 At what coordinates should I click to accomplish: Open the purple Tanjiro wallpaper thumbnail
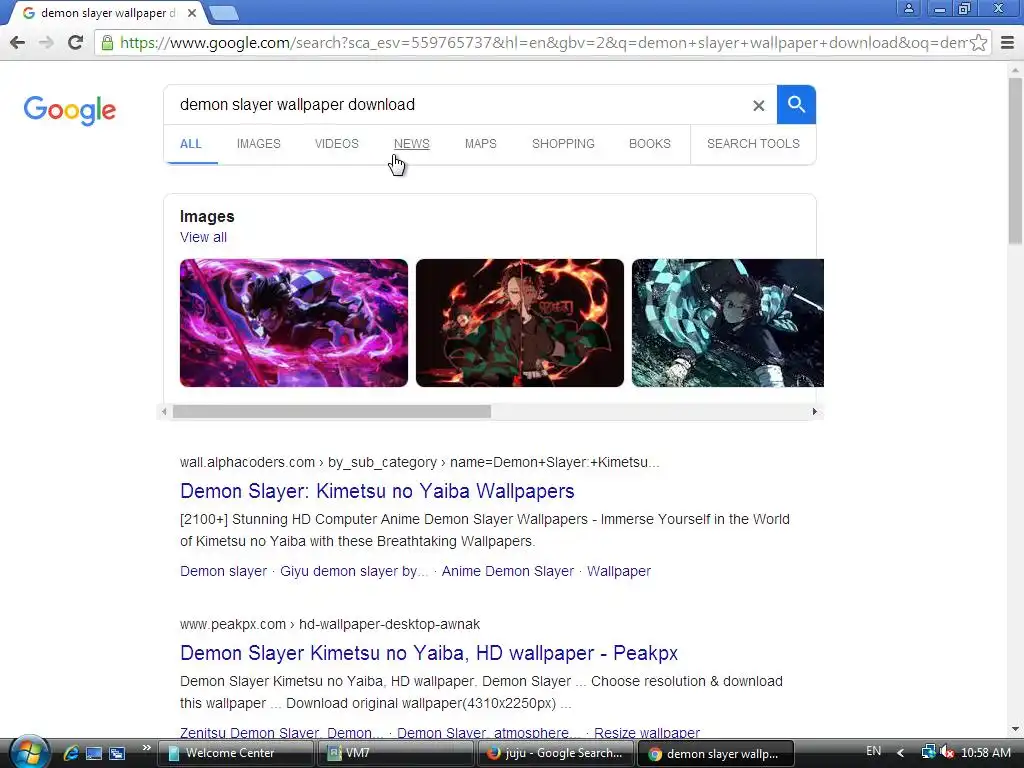tap(294, 323)
